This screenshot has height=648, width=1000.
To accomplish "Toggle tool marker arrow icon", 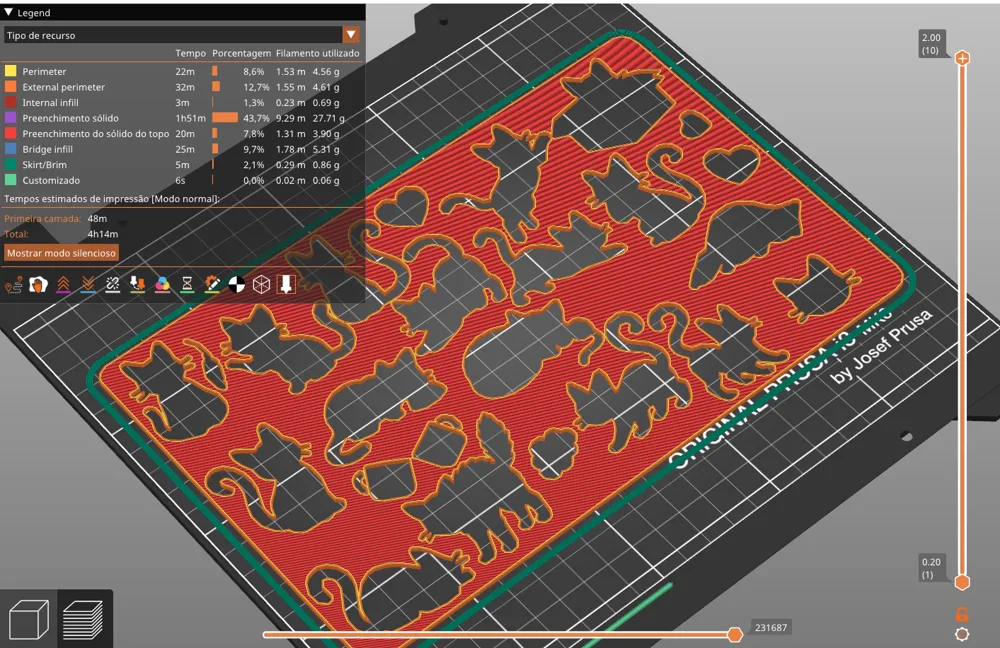I will 286,284.
